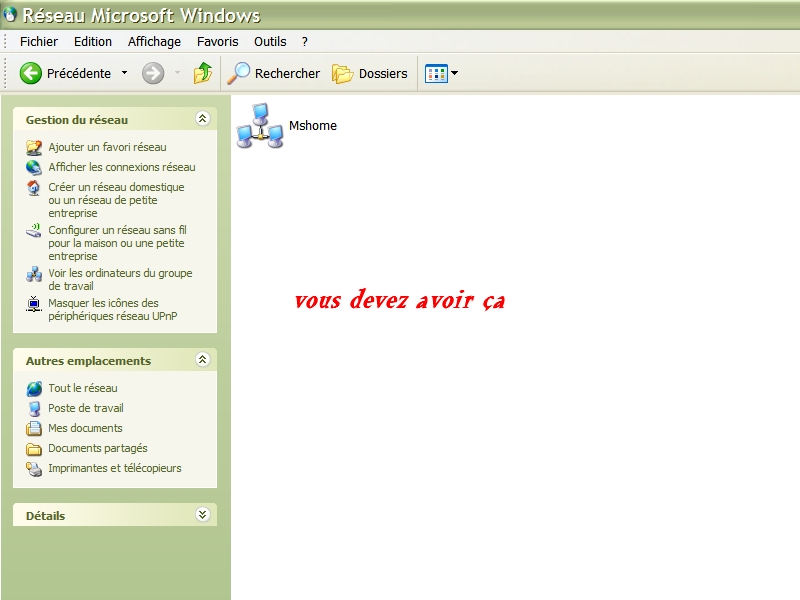Click the greyed forward arrow icon
Image resolution: width=800 pixels, height=600 pixels.
coord(153,73)
